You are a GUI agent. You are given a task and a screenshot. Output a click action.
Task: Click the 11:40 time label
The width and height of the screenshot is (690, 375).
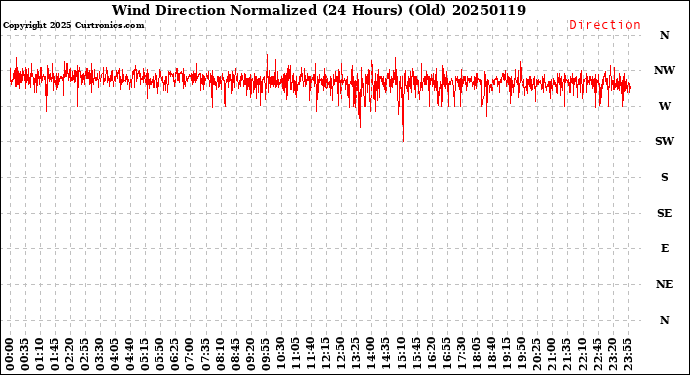coord(311,354)
